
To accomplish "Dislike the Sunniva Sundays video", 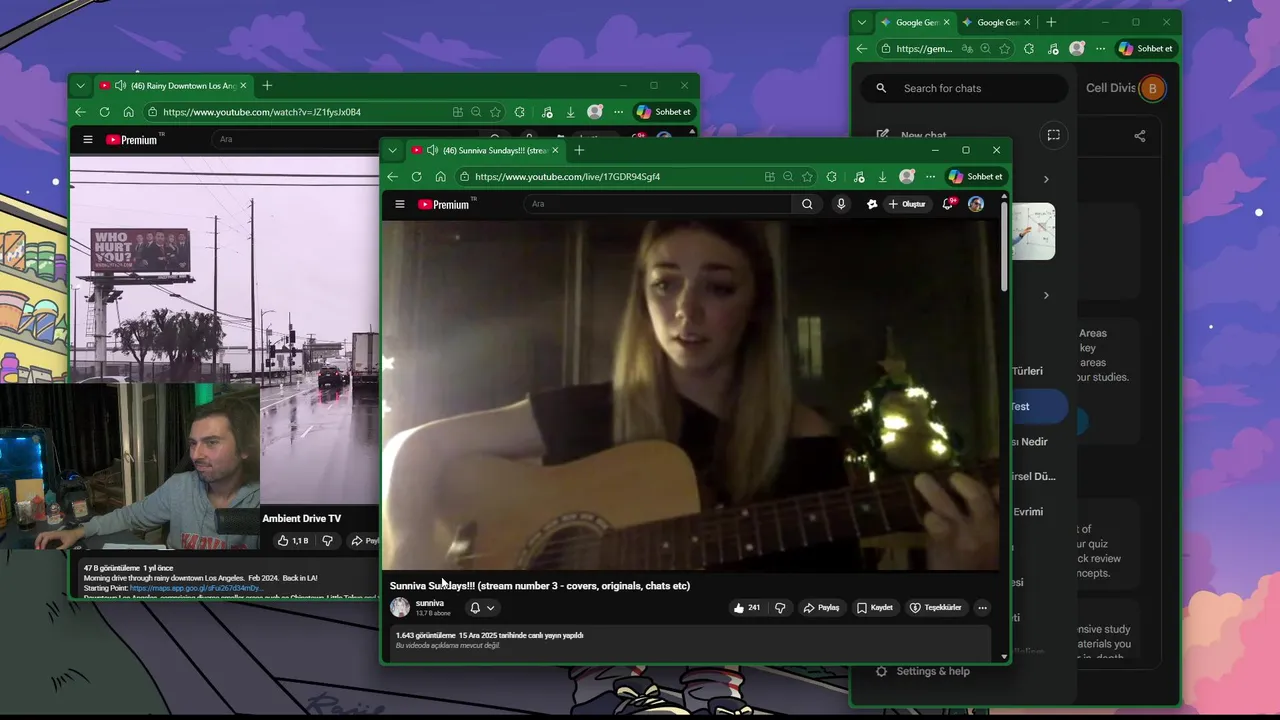I will point(780,608).
